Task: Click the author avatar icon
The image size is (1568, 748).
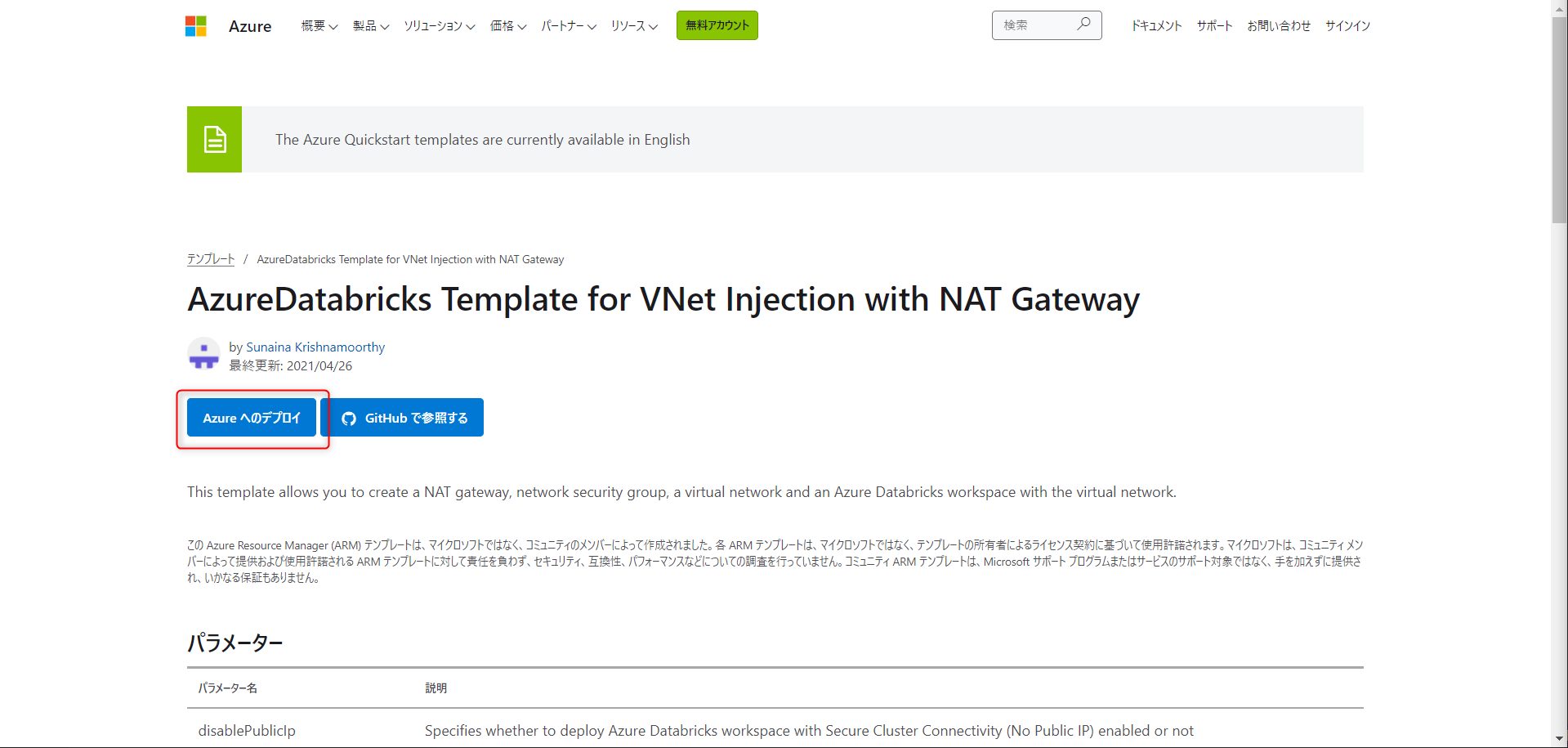Action: [203, 355]
